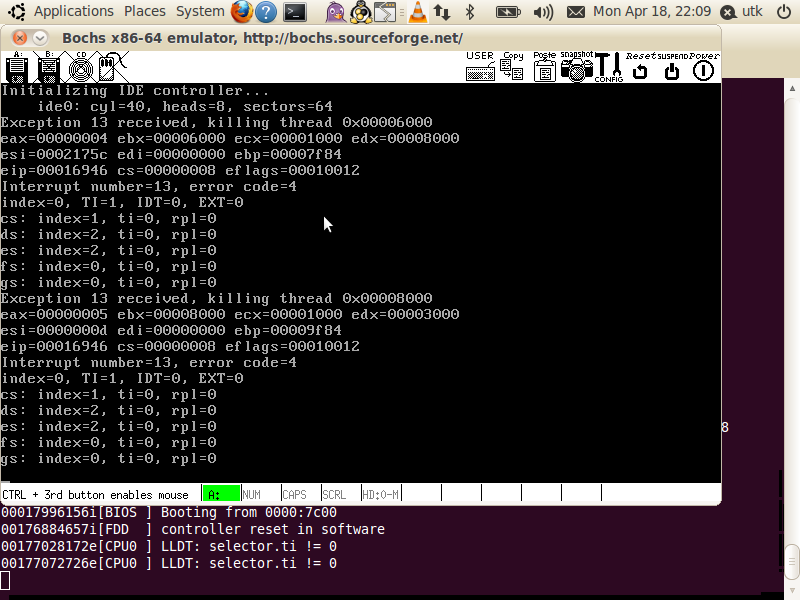
Task: Click the CAPS status bar indicator
Action: [301, 494]
